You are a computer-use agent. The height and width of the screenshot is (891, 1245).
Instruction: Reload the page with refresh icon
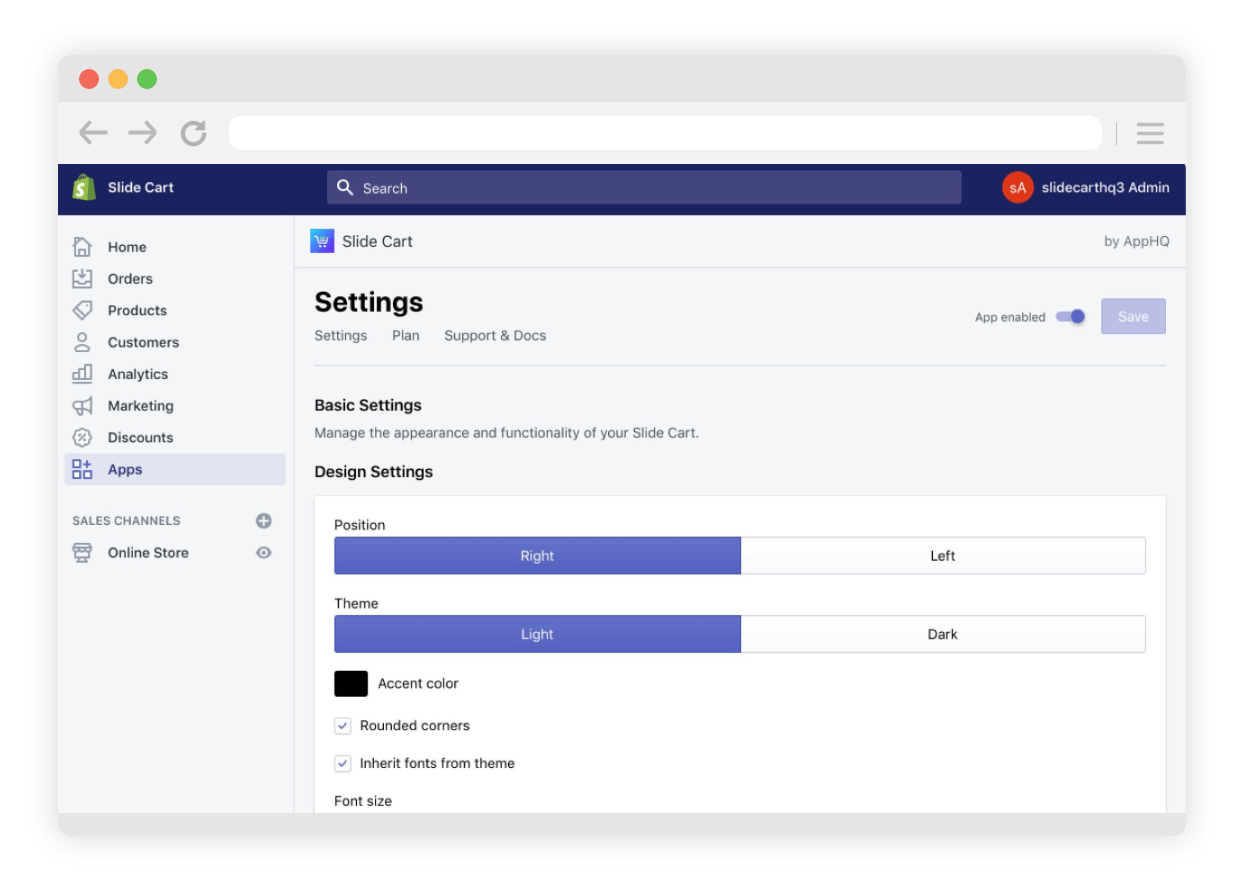(x=193, y=133)
